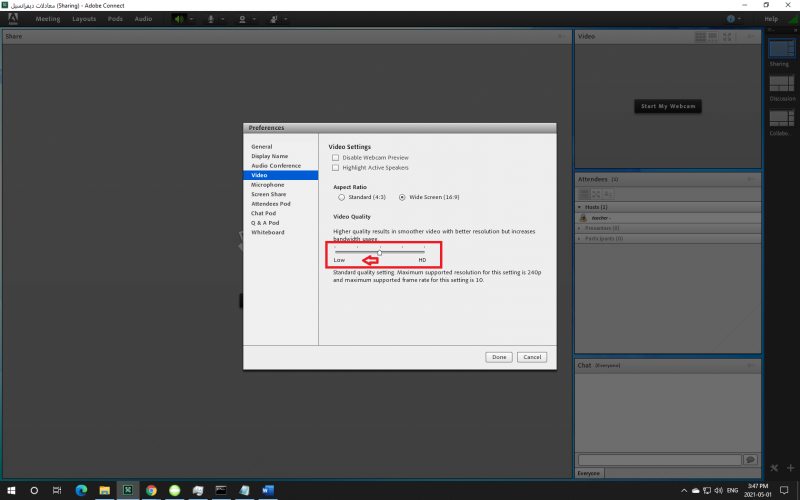Viewport: 800px width, 500px height.
Task: Switch Video pod to grid view icon
Action: (x=701, y=37)
